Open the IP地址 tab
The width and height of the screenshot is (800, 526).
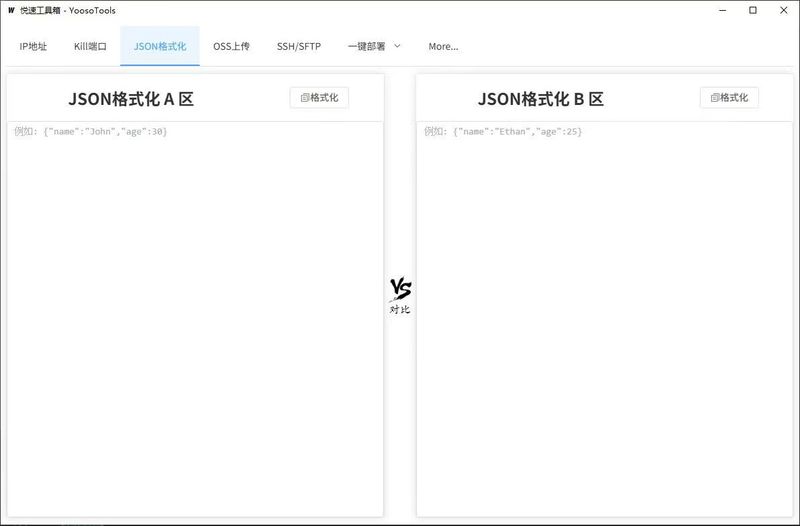click(33, 46)
